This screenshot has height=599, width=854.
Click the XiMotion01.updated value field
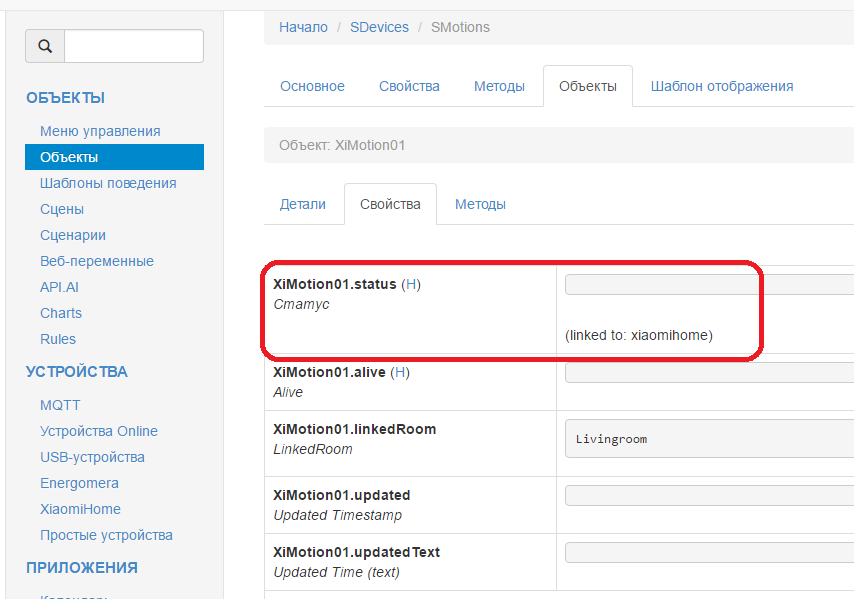pyautogui.click(x=709, y=496)
